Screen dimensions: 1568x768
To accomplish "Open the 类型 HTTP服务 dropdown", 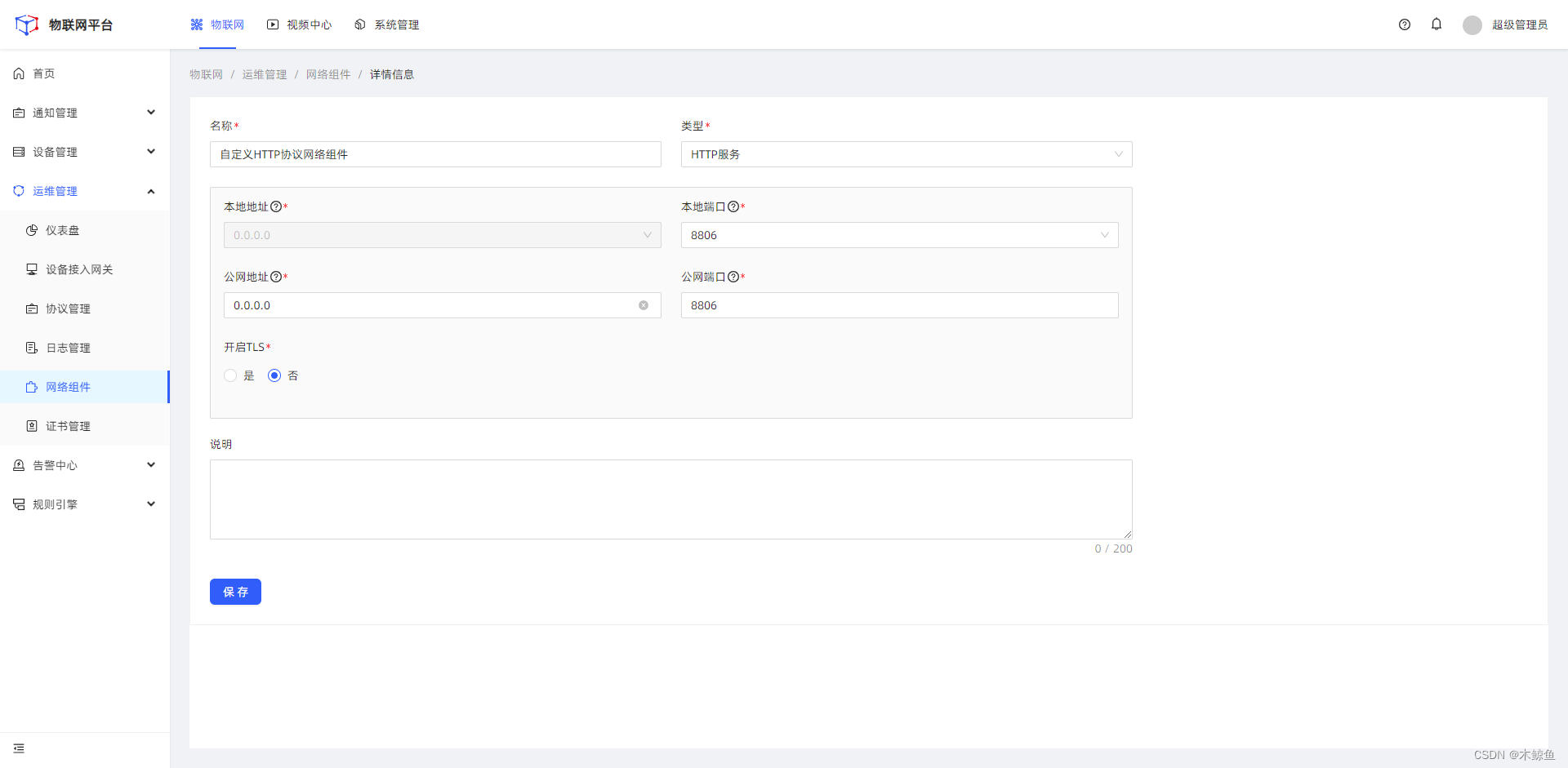I will tap(906, 154).
